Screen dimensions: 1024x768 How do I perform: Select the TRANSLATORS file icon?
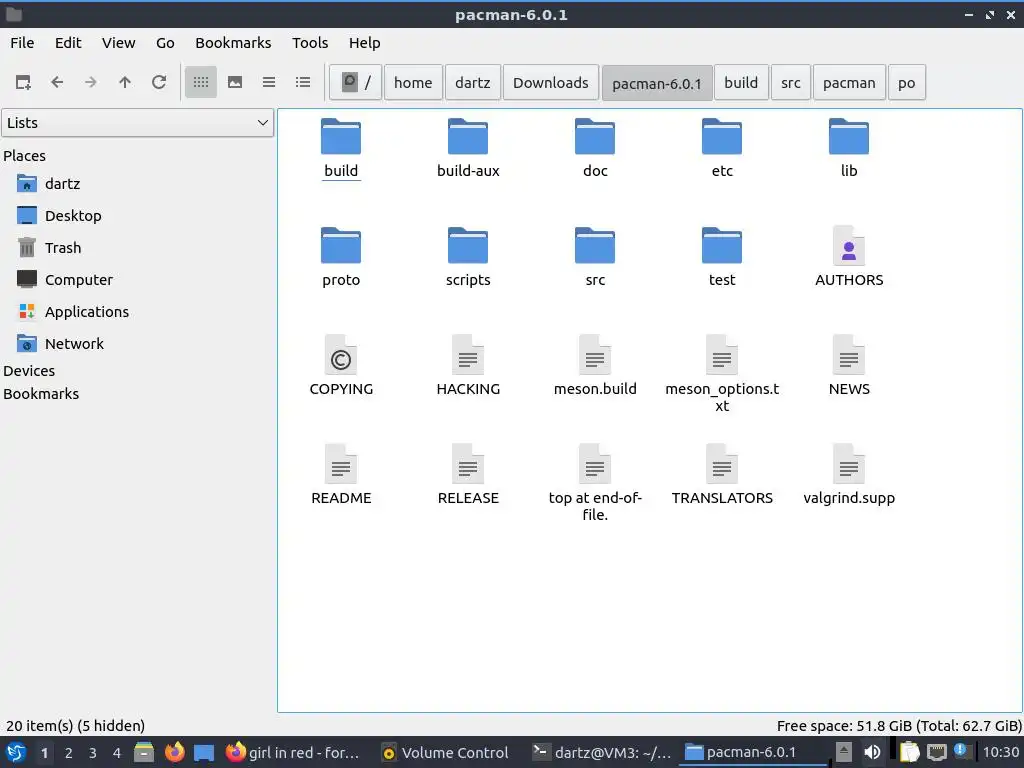pos(722,464)
